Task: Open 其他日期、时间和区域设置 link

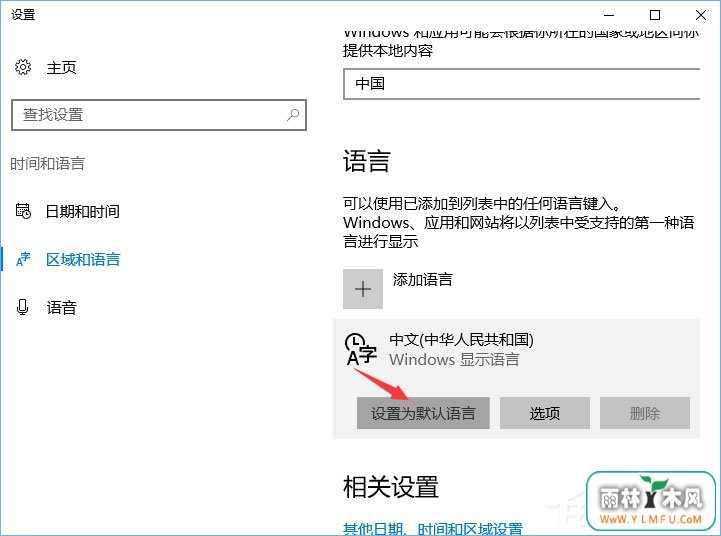Action: 433,529
